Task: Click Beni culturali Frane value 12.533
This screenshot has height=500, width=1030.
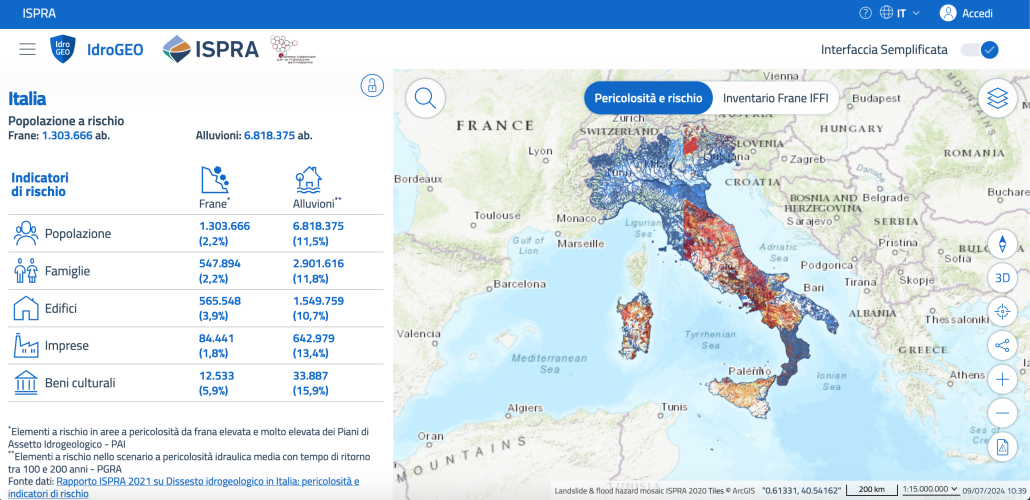Action: tap(216, 376)
